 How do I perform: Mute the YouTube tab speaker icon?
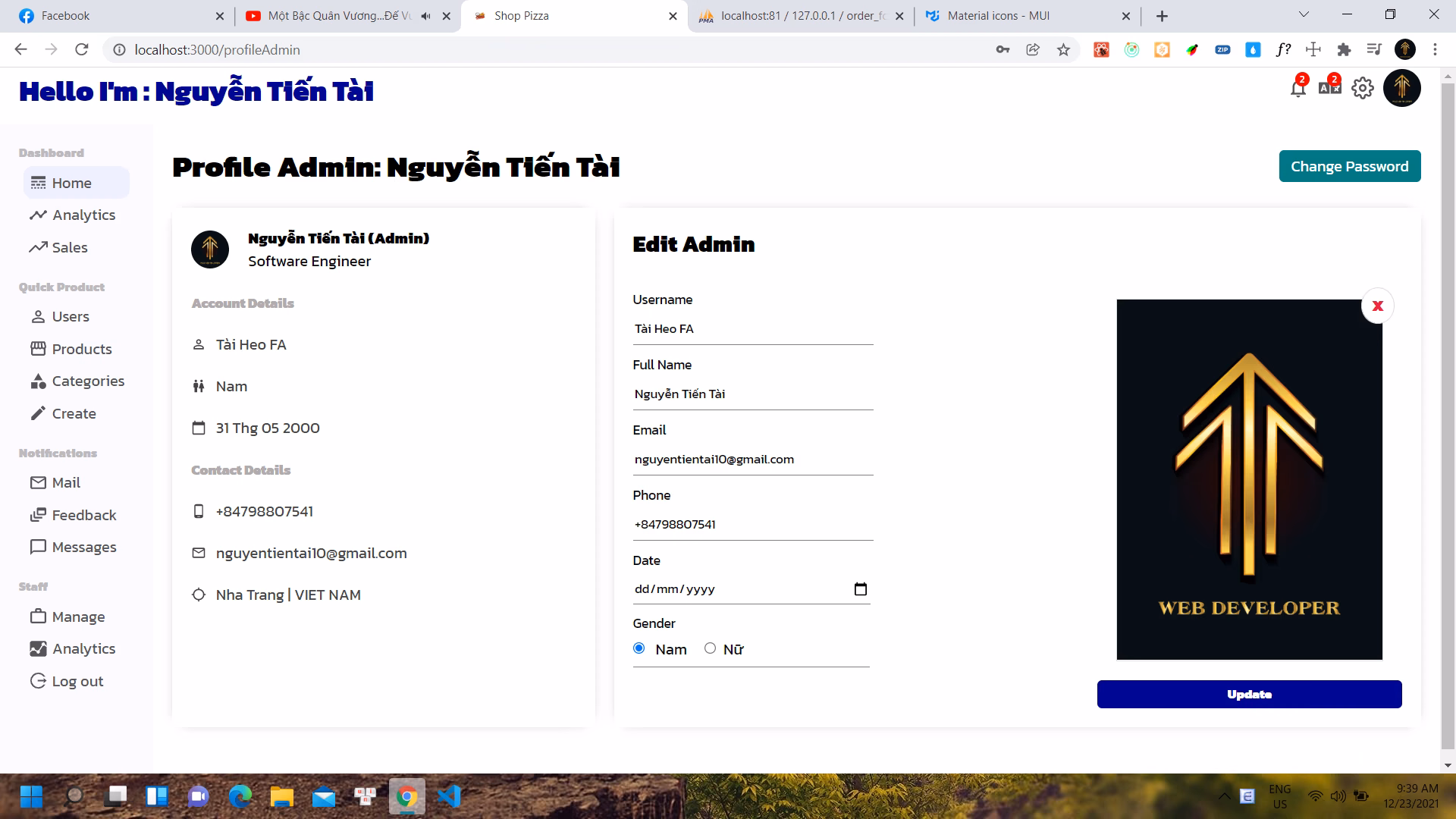click(x=426, y=16)
